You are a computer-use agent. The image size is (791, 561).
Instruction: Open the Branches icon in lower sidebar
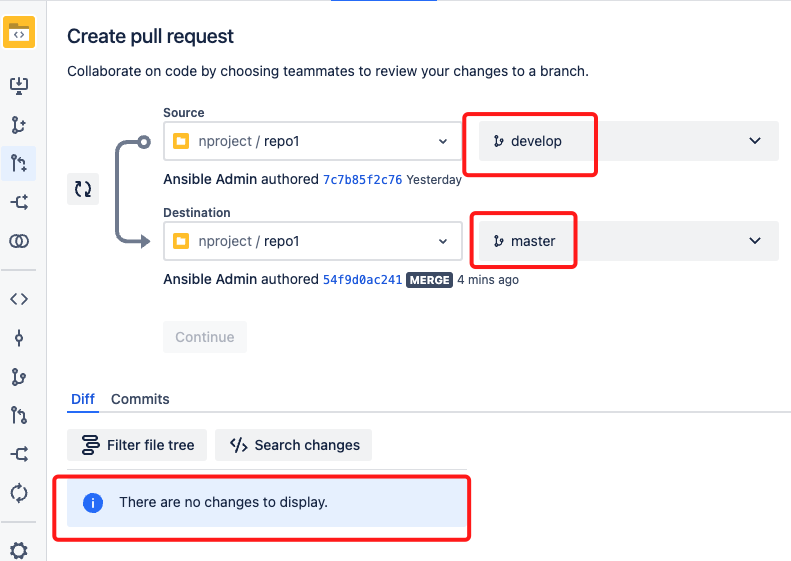(19, 377)
